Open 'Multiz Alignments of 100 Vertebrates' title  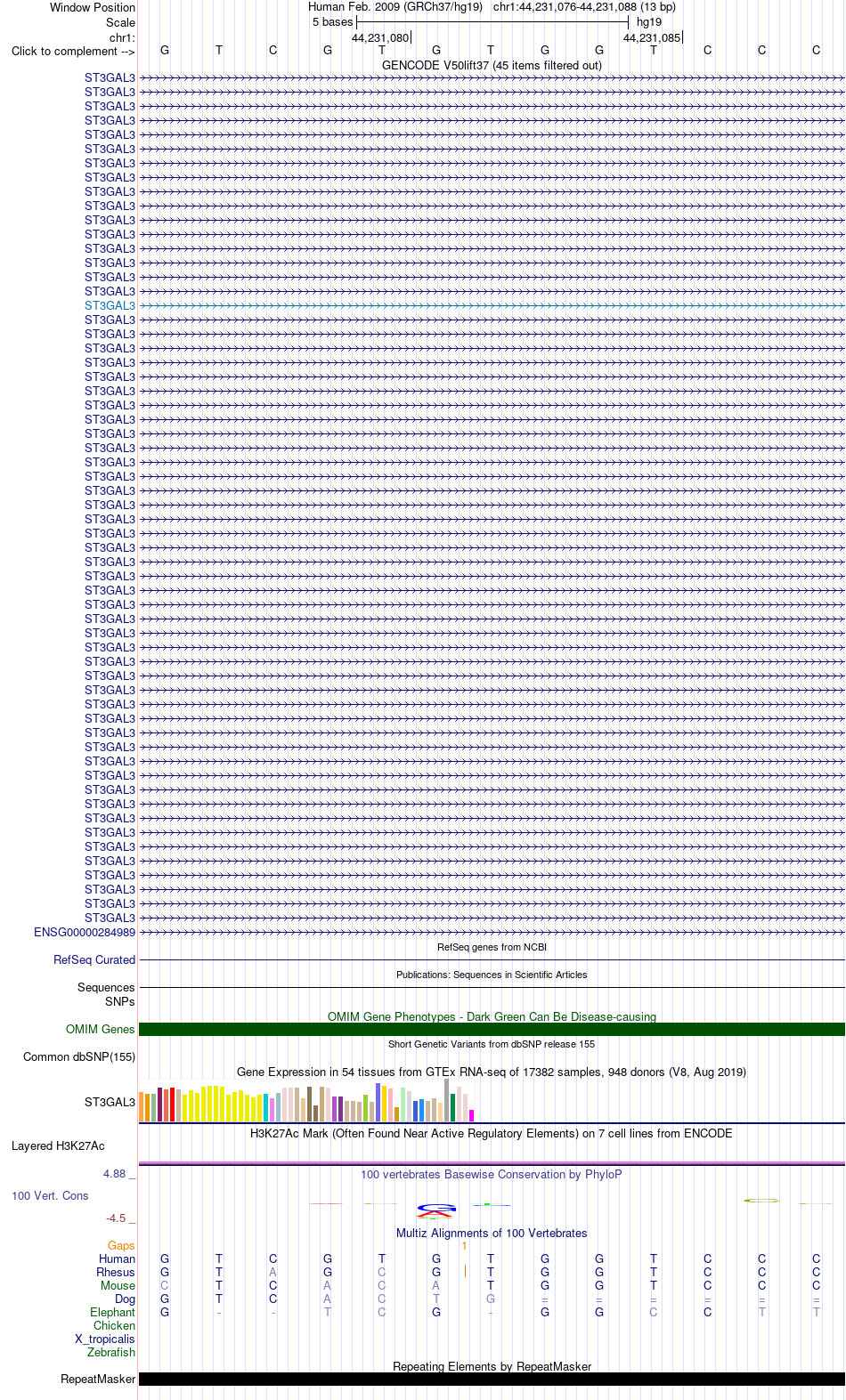[x=492, y=1233]
